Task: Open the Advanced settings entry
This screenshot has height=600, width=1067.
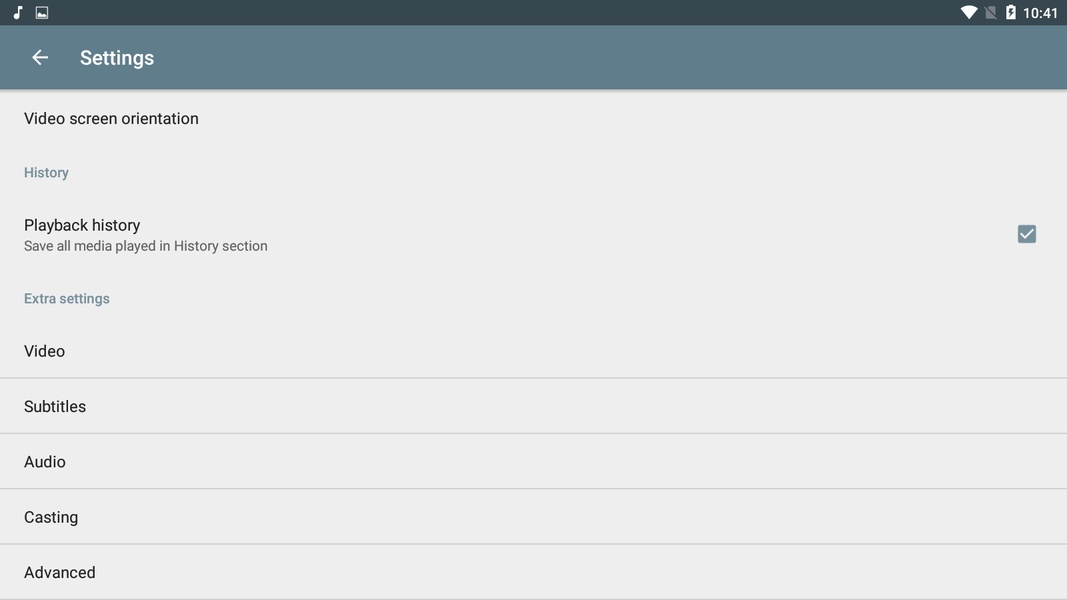Action: [534, 572]
